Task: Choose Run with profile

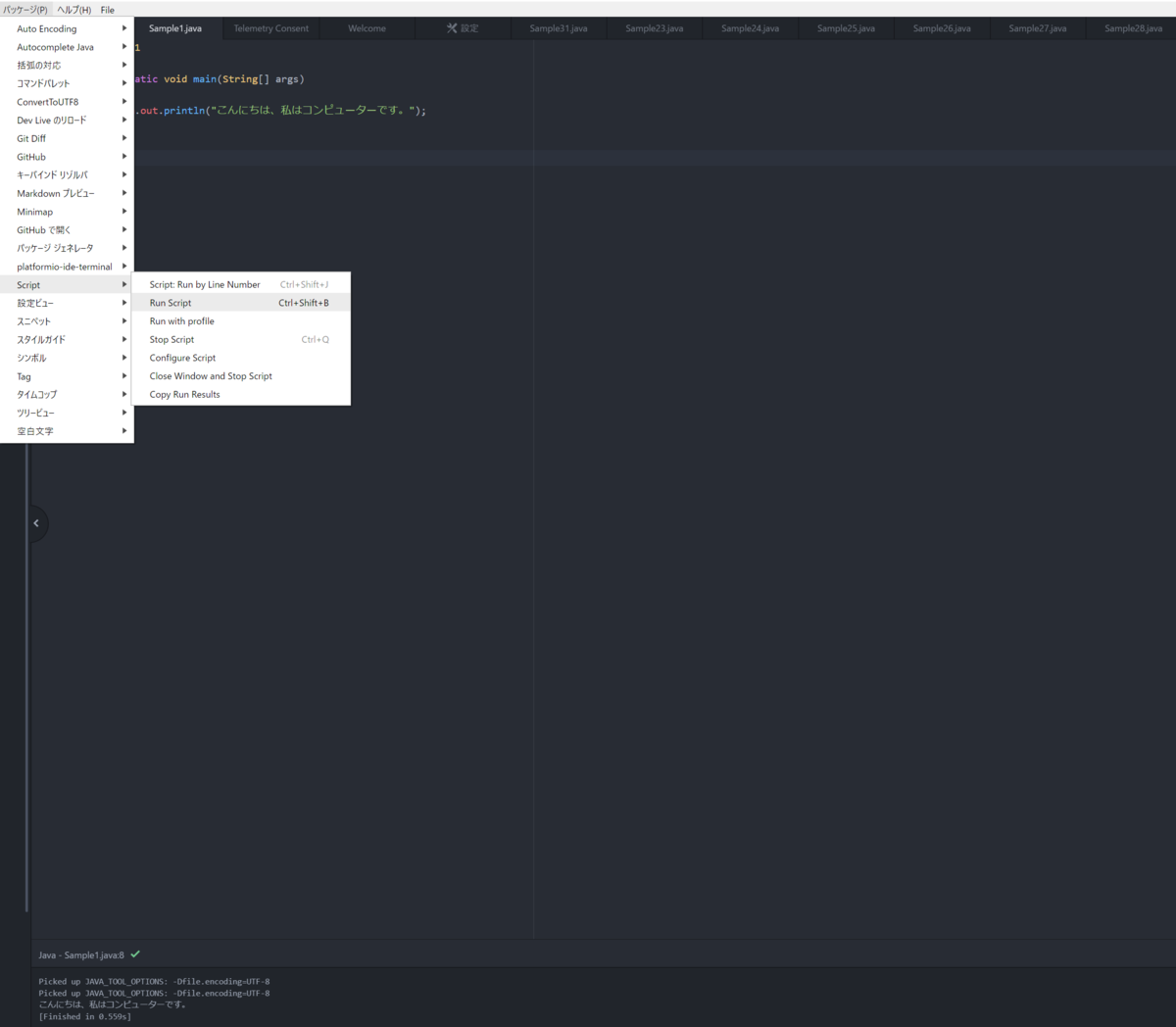Action: click(x=241, y=321)
